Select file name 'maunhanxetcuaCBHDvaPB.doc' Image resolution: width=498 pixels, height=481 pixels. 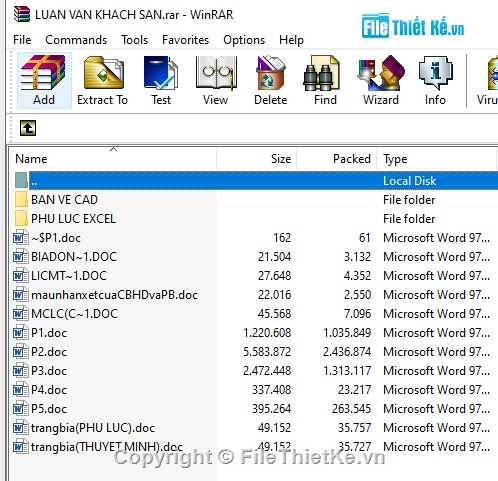[x=114, y=295]
